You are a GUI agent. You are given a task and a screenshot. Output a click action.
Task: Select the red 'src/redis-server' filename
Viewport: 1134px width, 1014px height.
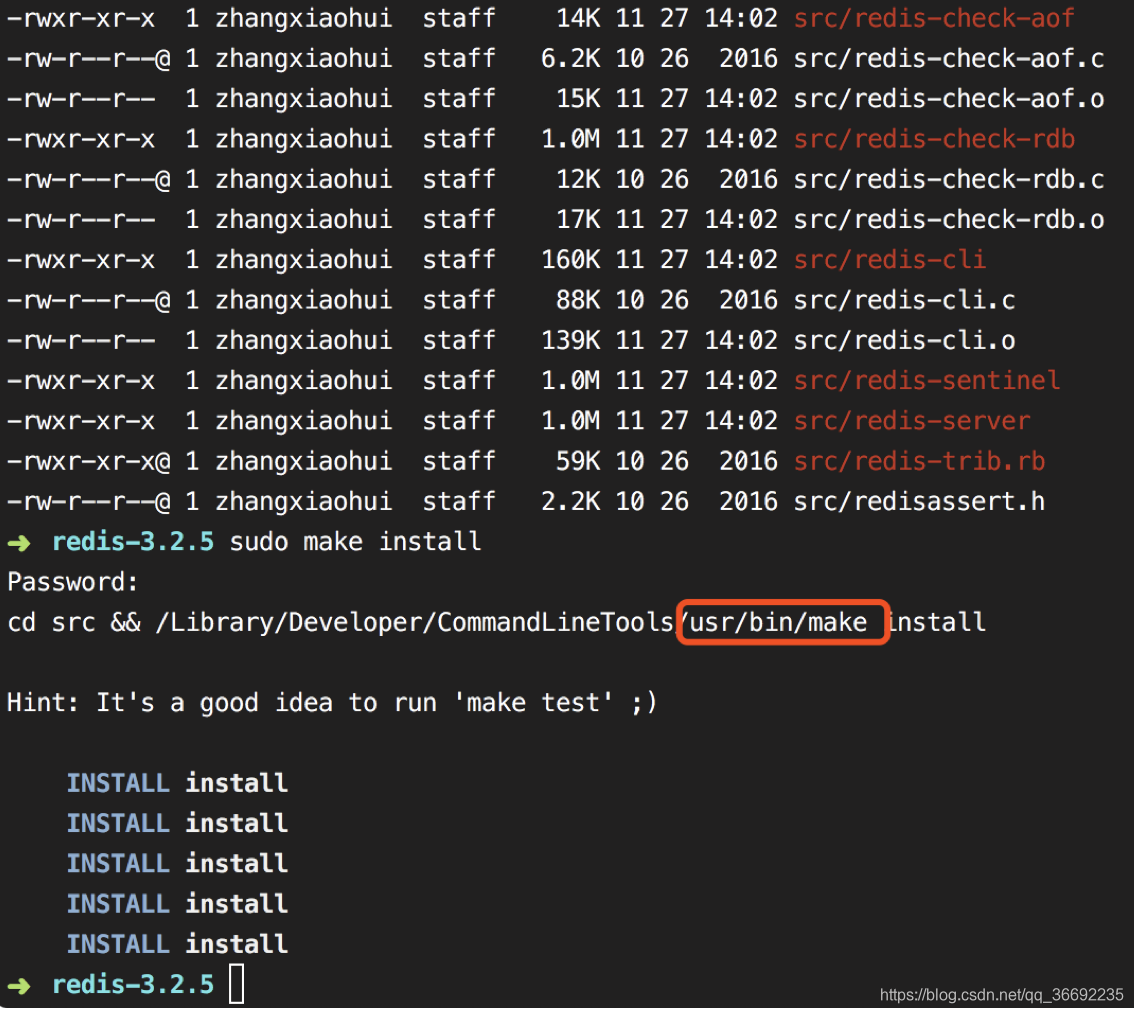[911, 421]
